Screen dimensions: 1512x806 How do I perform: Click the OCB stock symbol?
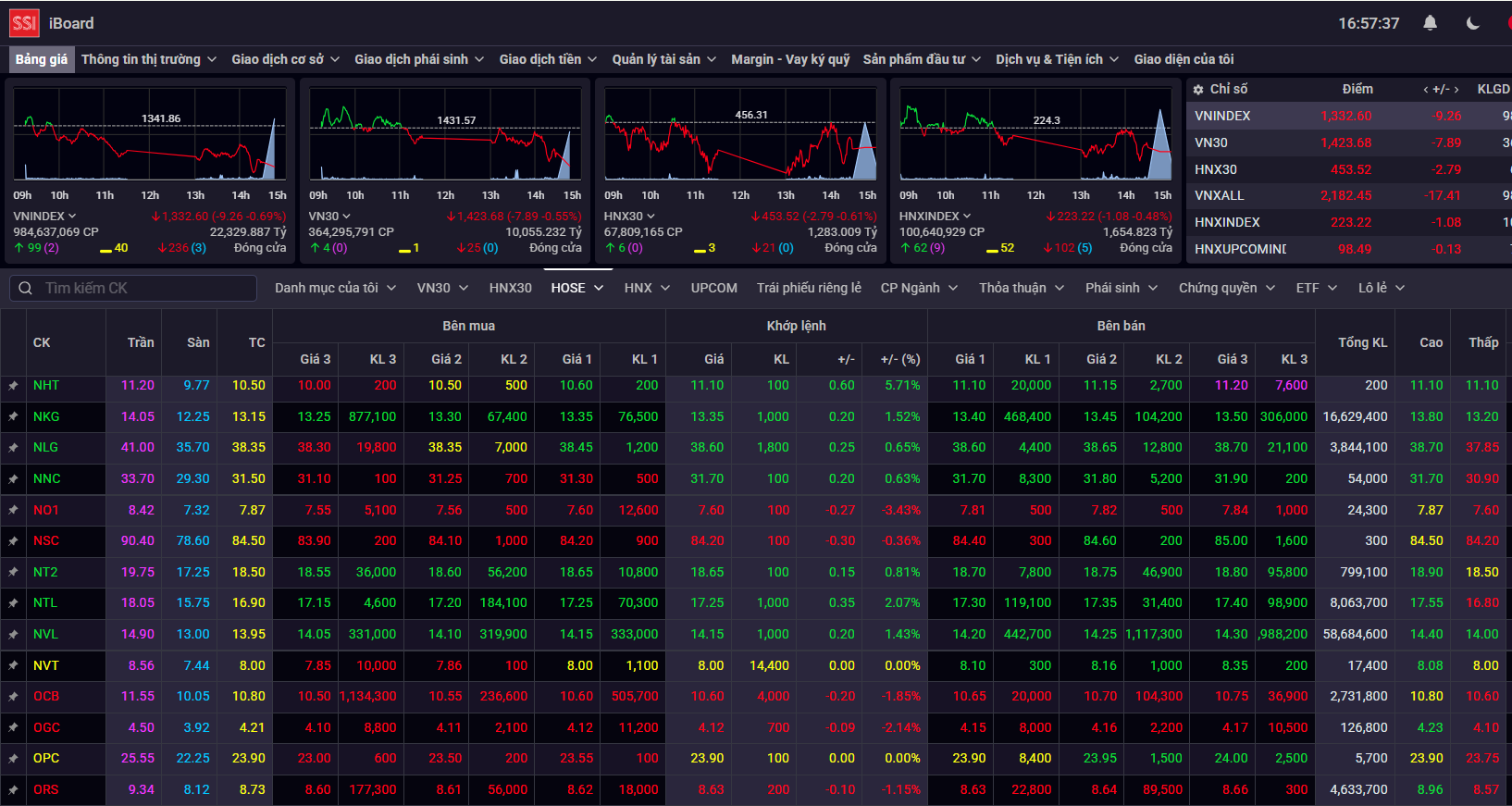[x=46, y=697]
